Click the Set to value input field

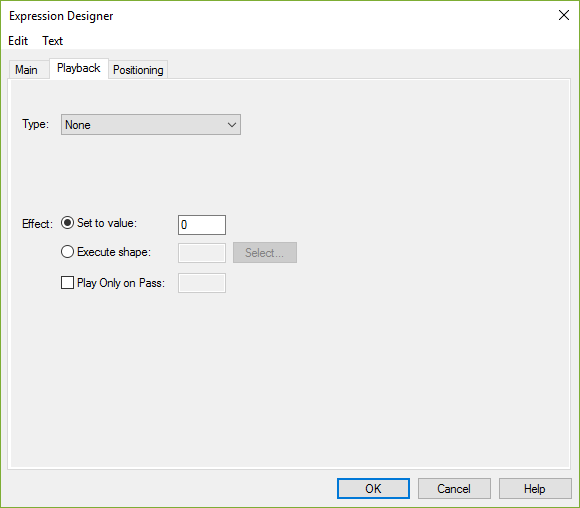[202, 225]
